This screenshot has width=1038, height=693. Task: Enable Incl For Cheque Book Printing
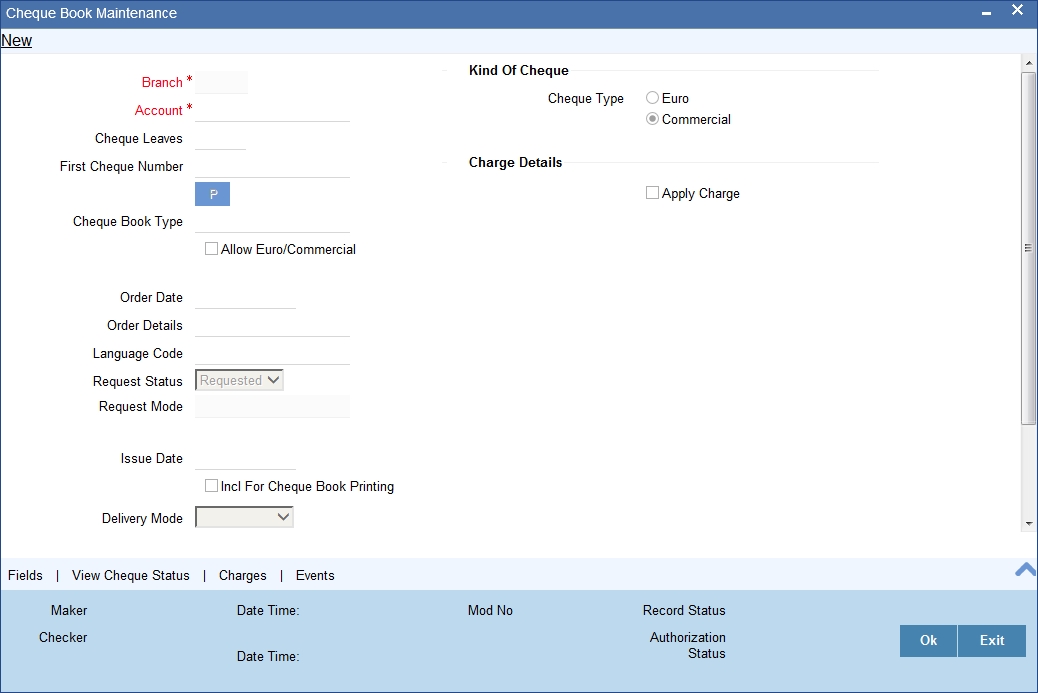[x=211, y=485]
